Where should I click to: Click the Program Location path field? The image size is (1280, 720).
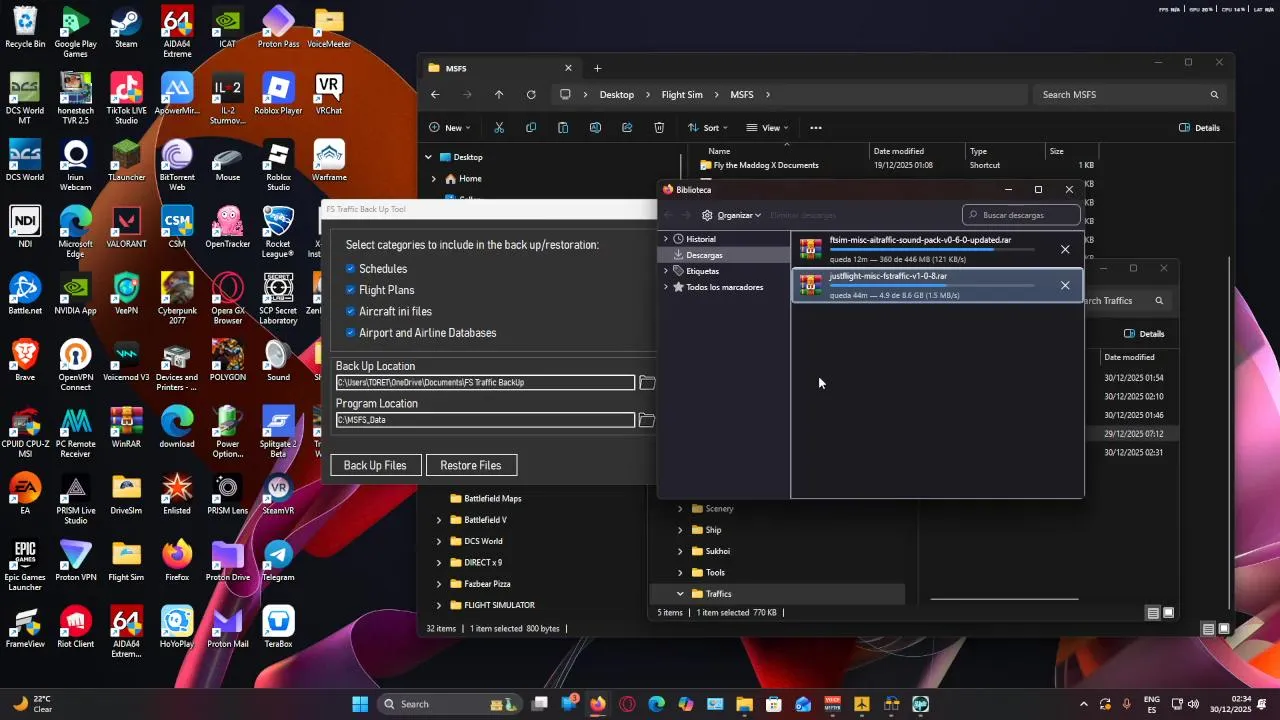pos(485,420)
